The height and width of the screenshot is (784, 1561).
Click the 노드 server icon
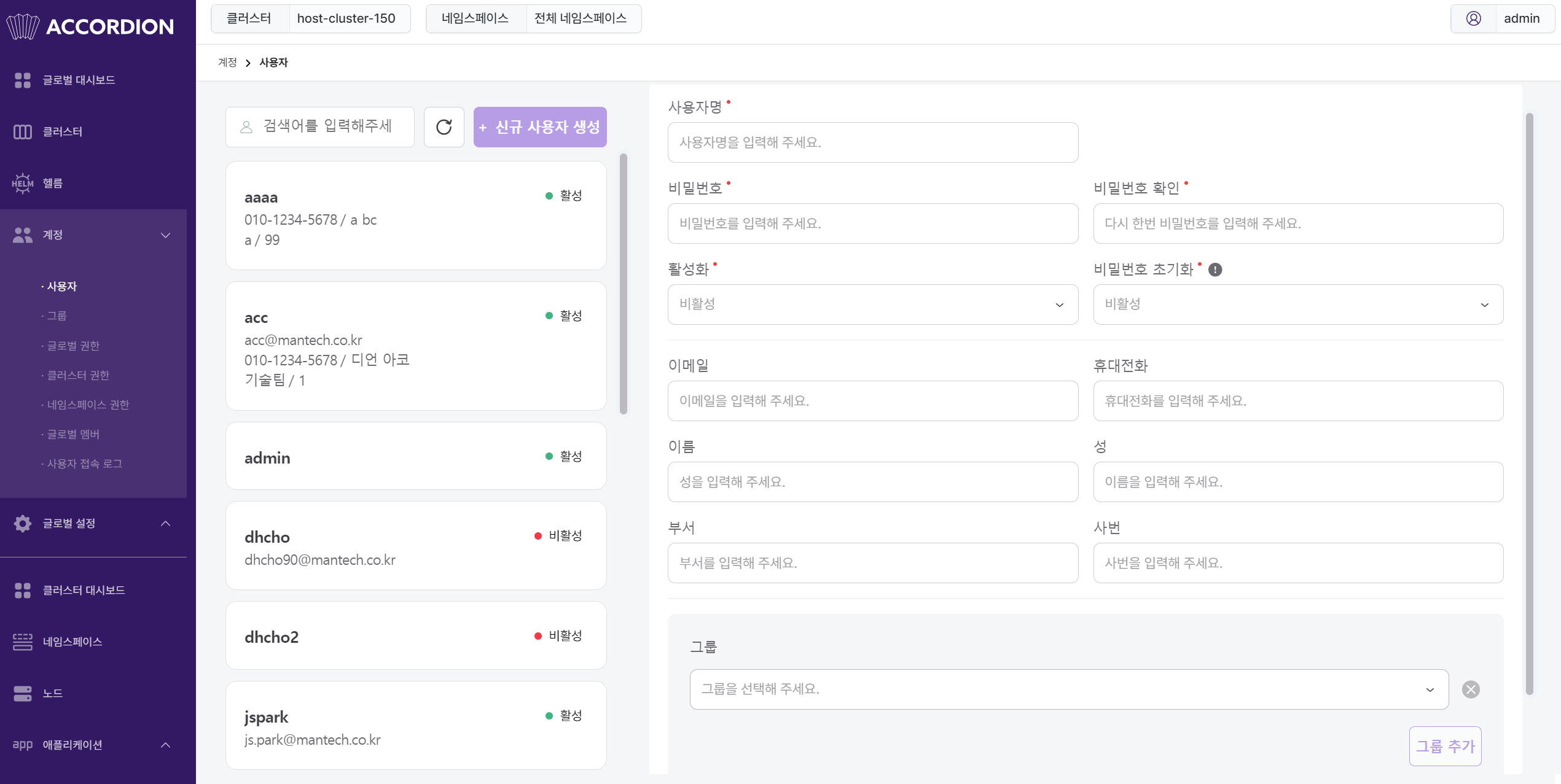pyautogui.click(x=23, y=694)
